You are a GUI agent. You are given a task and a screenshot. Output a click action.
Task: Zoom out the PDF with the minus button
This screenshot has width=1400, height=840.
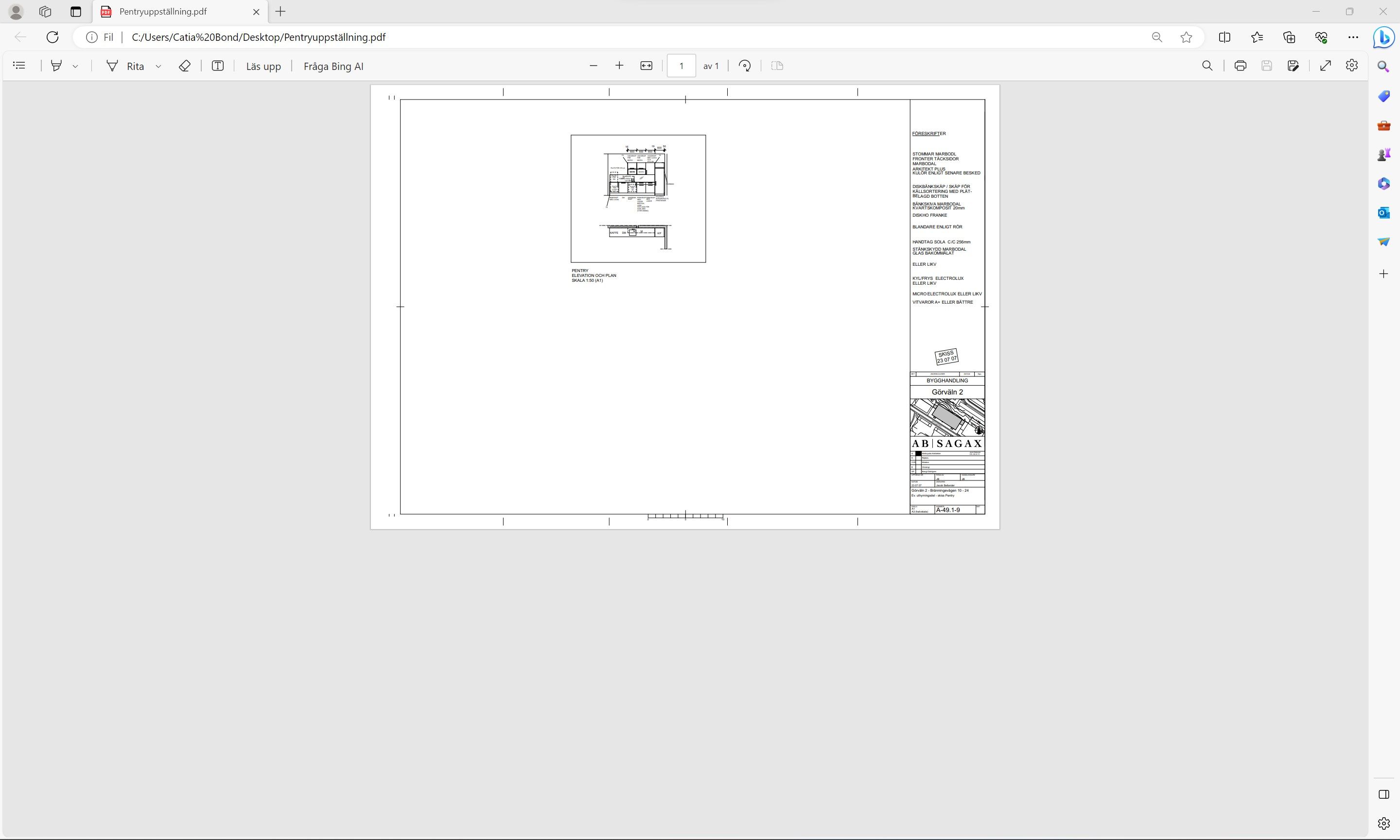pos(593,66)
